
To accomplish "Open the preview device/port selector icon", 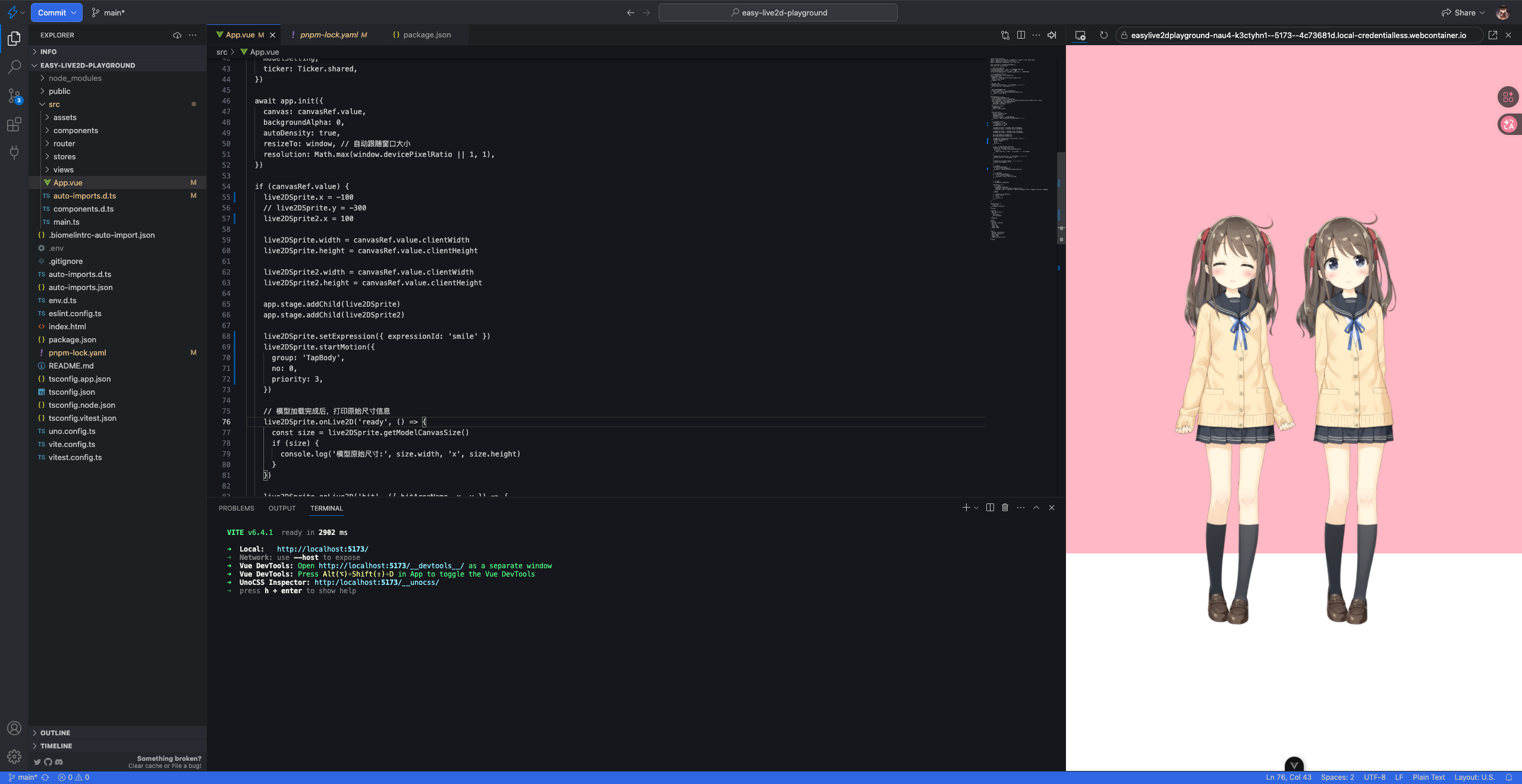I will pos(1081,36).
